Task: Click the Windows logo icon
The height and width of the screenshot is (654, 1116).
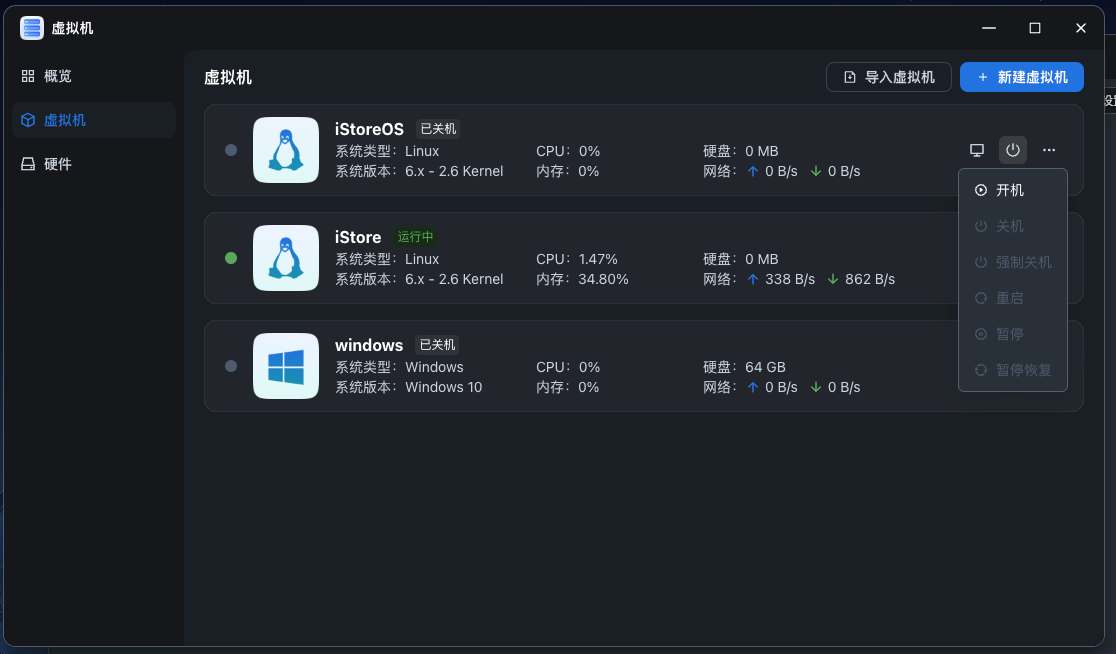Action: (x=286, y=366)
